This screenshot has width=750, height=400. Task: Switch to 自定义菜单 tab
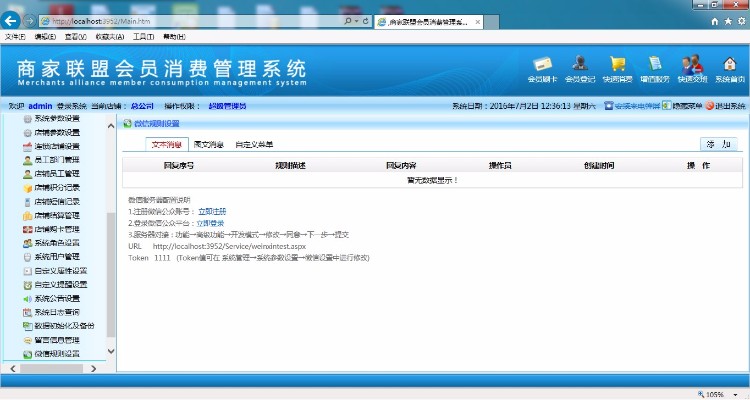click(x=254, y=144)
